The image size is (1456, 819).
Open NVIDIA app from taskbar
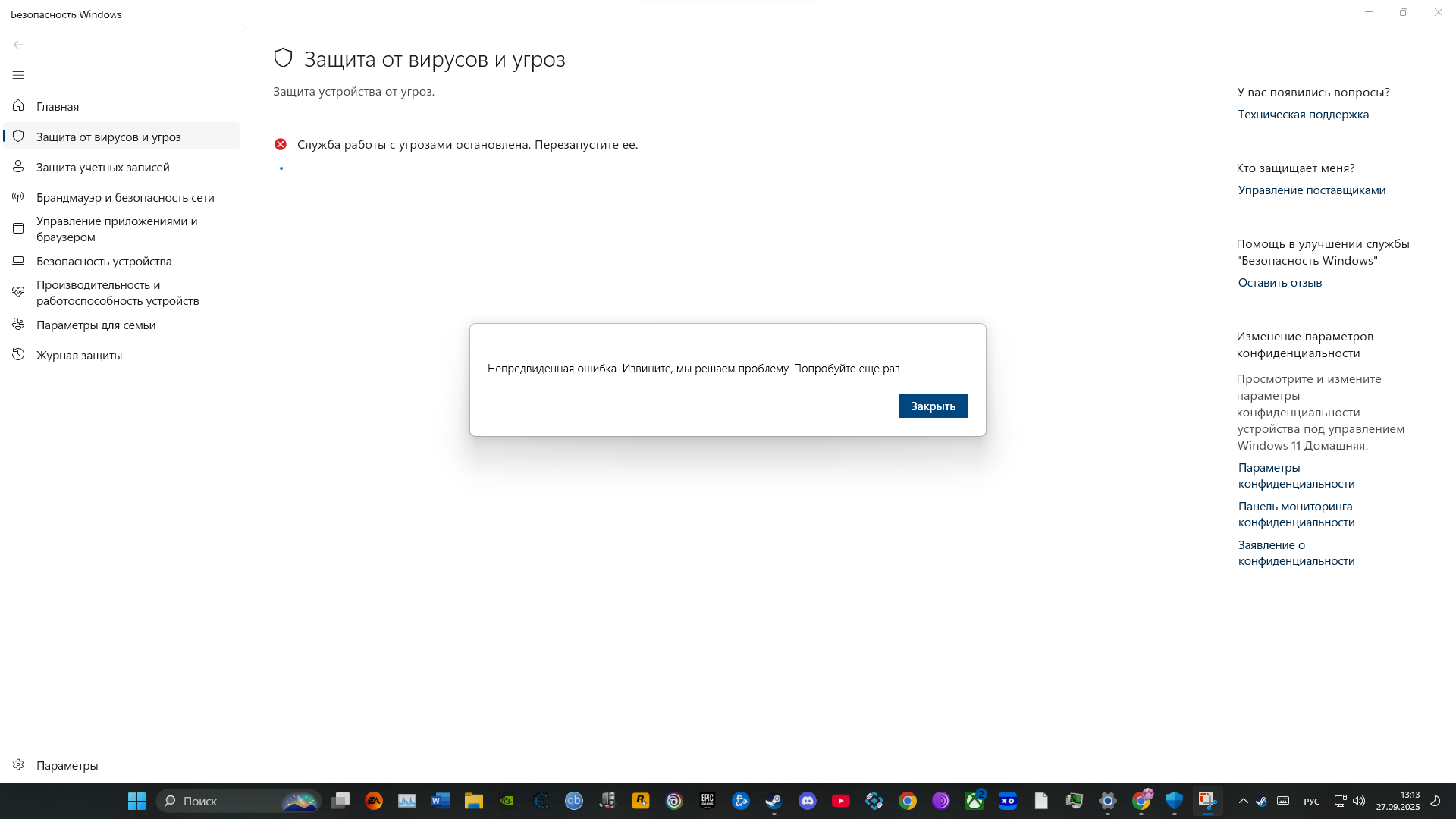(x=507, y=801)
